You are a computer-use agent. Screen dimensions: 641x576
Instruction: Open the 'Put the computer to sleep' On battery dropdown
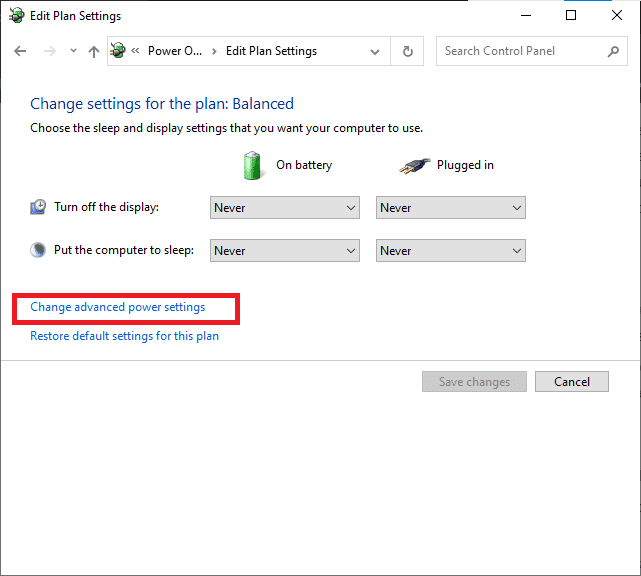click(285, 251)
